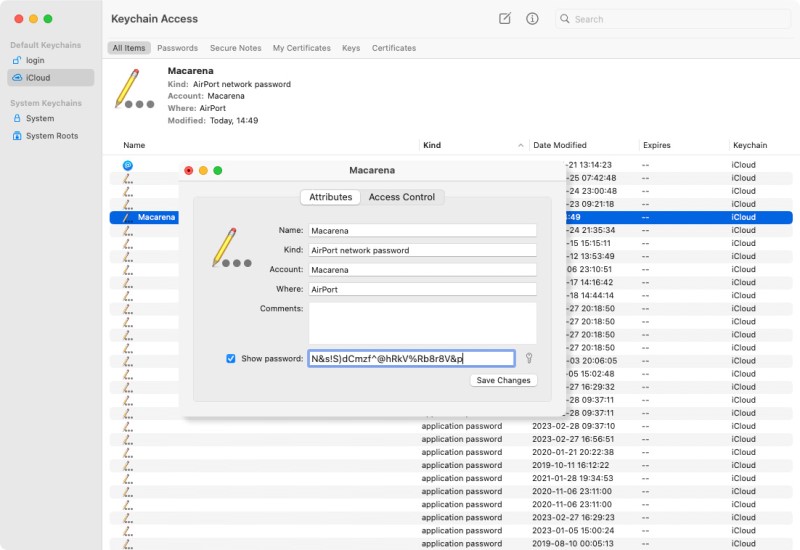
Task: Click into the Account field
Action: pyautogui.click(x=422, y=270)
